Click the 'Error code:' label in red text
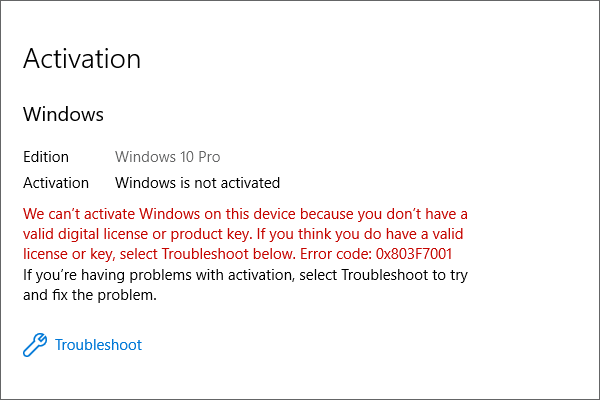This screenshot has height=400, width=600. 336,254
